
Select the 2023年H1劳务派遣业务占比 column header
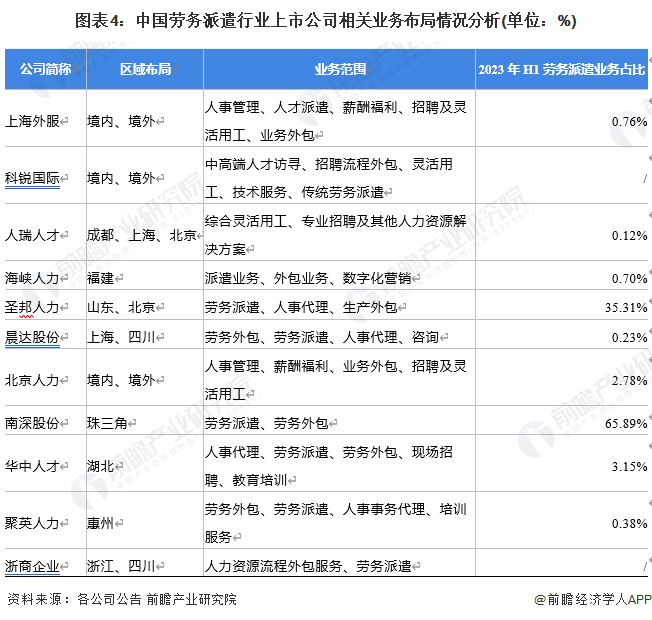562,69
